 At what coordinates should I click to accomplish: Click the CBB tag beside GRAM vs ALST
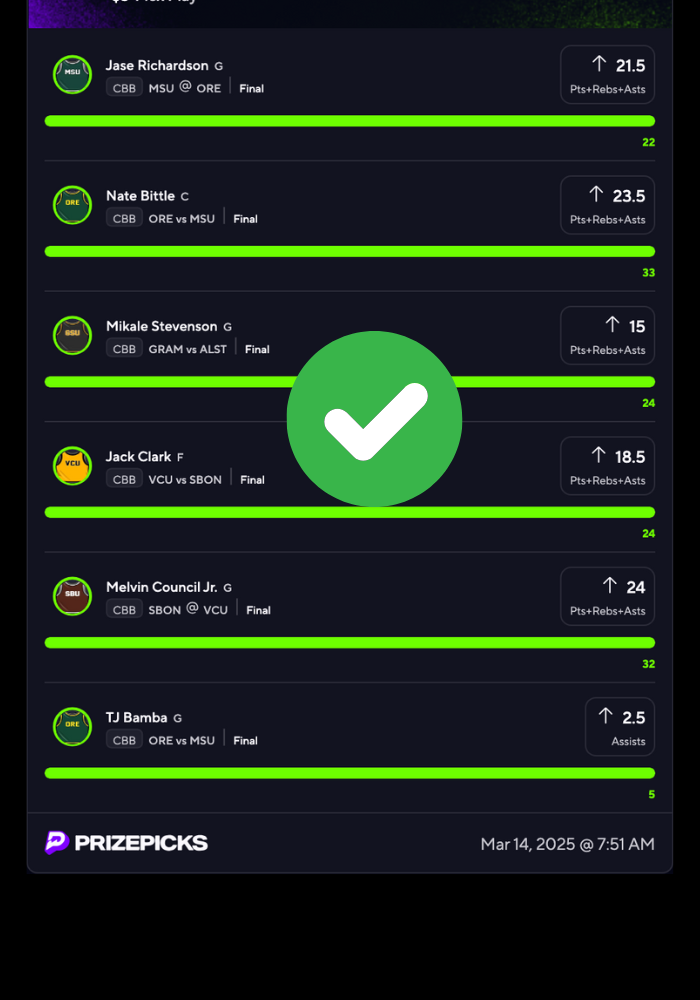124,349
